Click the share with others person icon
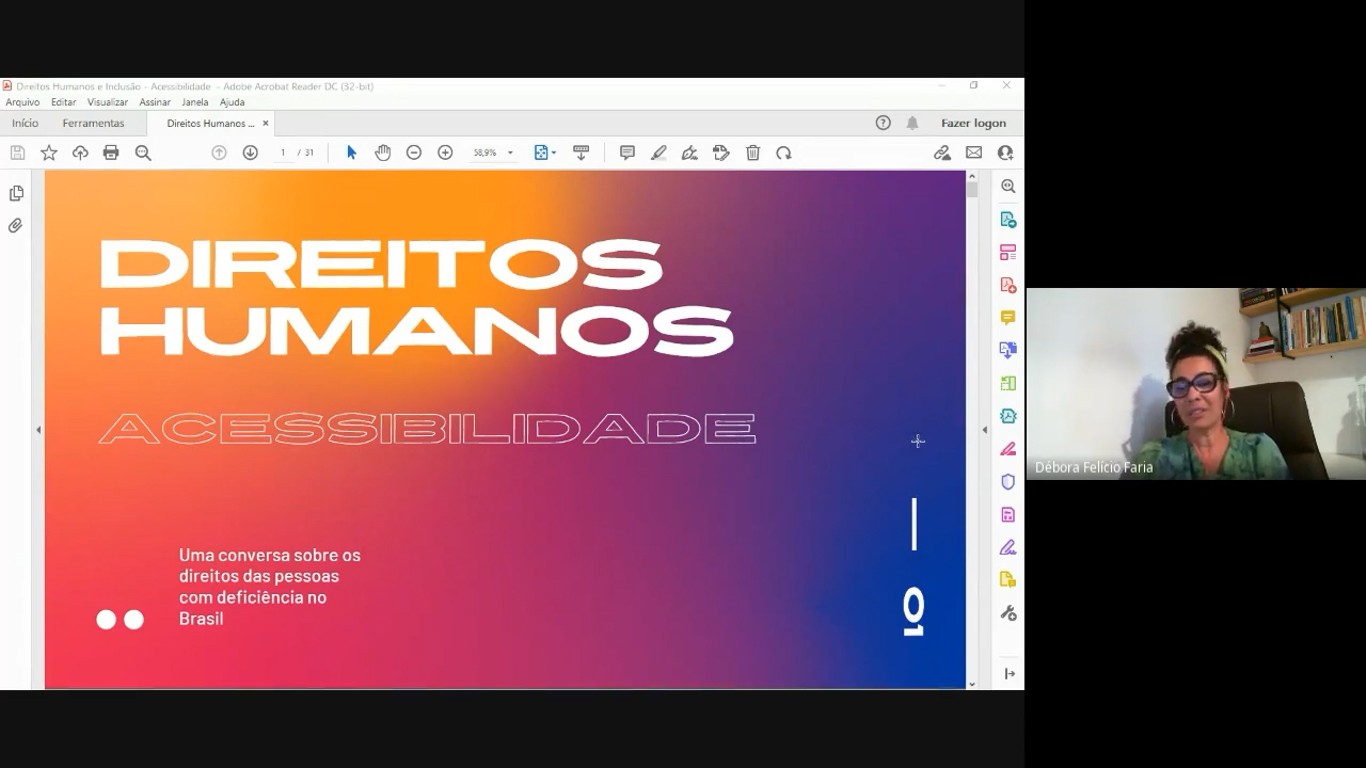The image size is (1366, 768). 1005,153
